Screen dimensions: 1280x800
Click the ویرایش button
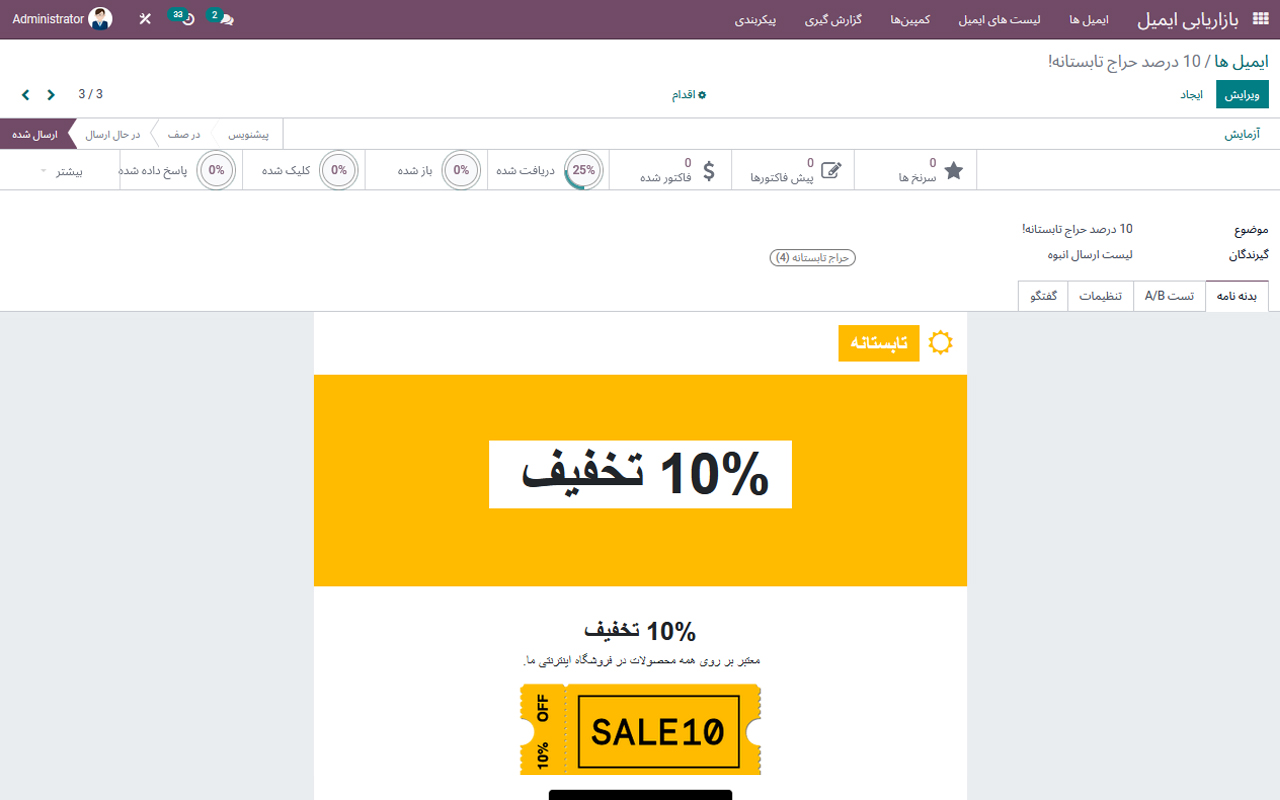click(1243, 94)
